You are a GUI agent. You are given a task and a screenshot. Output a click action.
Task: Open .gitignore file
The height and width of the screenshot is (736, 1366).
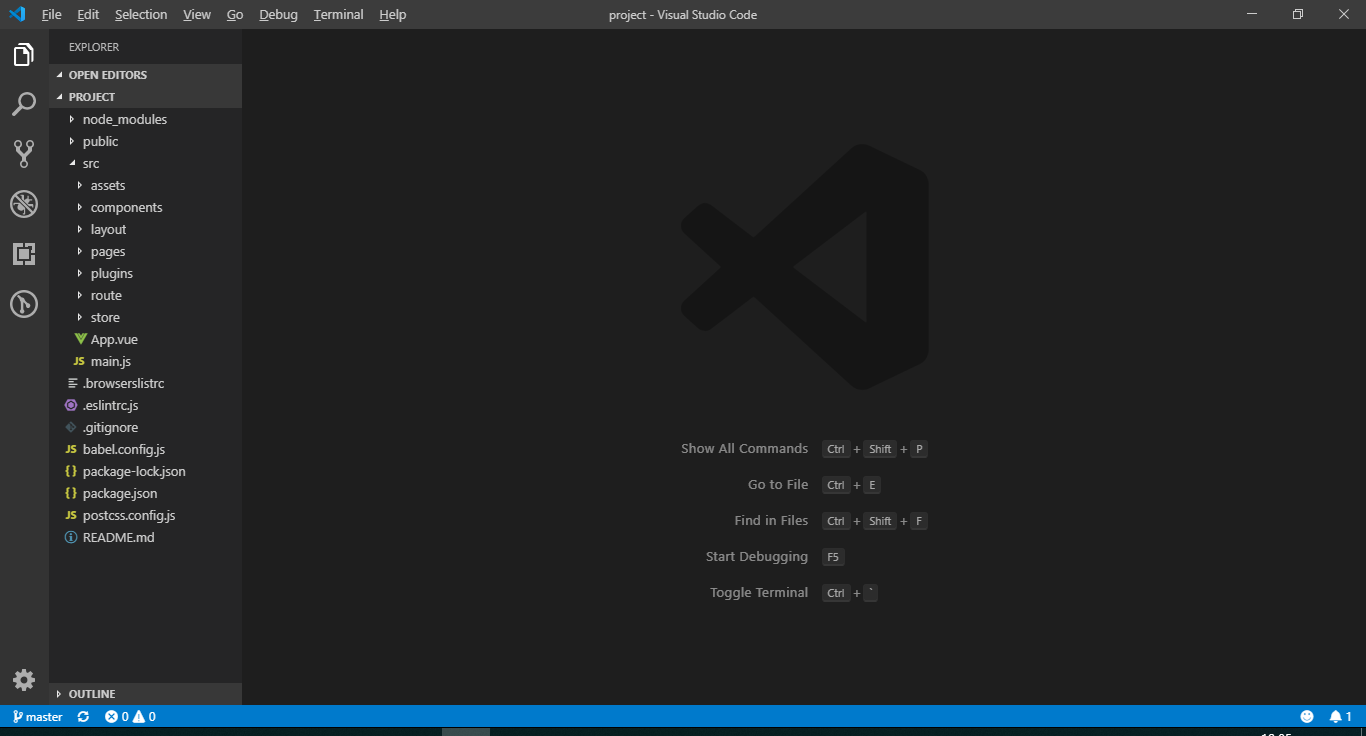click(145, 427)
